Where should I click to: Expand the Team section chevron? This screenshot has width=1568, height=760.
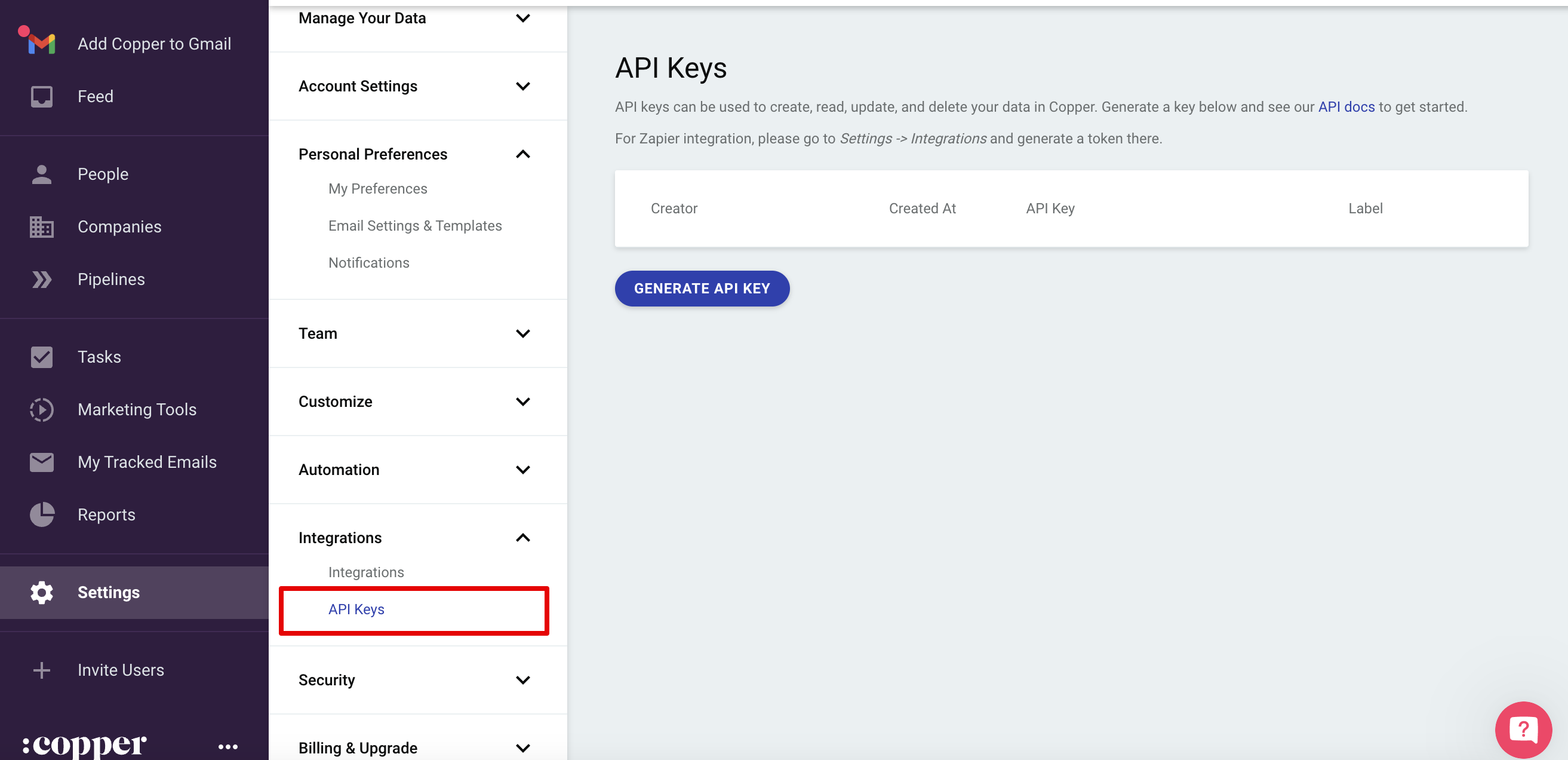click(522, 333)
